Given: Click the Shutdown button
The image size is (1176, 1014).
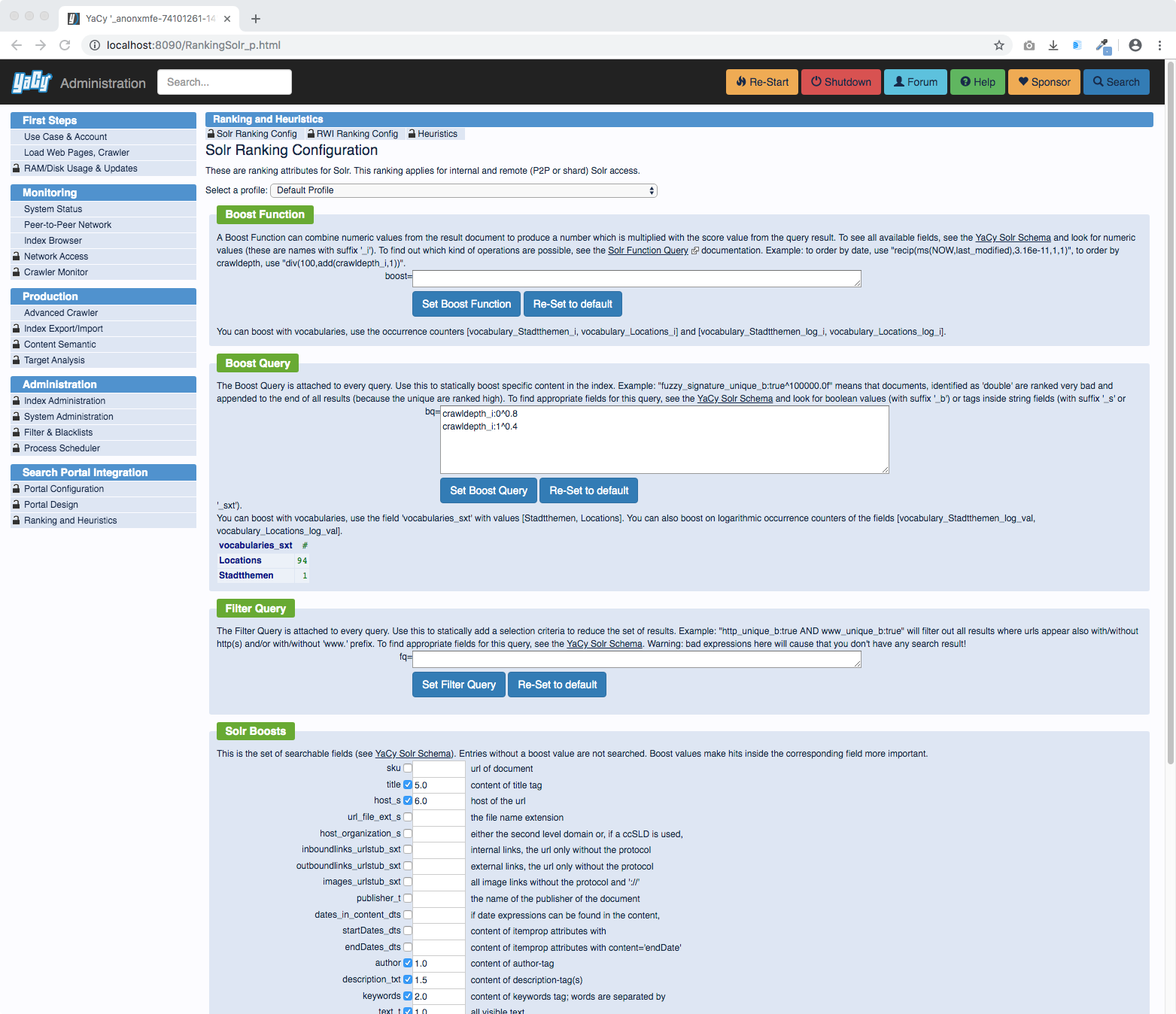Looking at the screenshot, I should click(x=841, y=82).
